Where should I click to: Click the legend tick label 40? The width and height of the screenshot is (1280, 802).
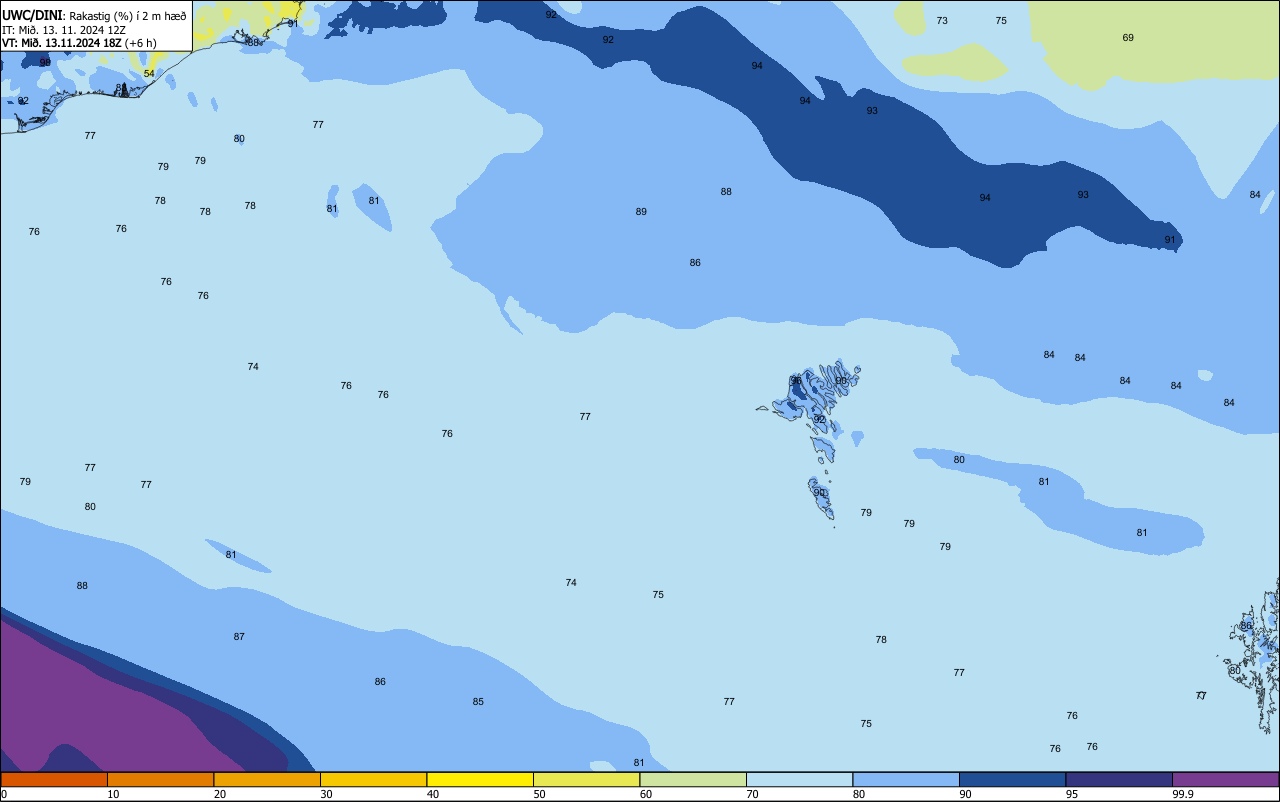coord(433,794)
